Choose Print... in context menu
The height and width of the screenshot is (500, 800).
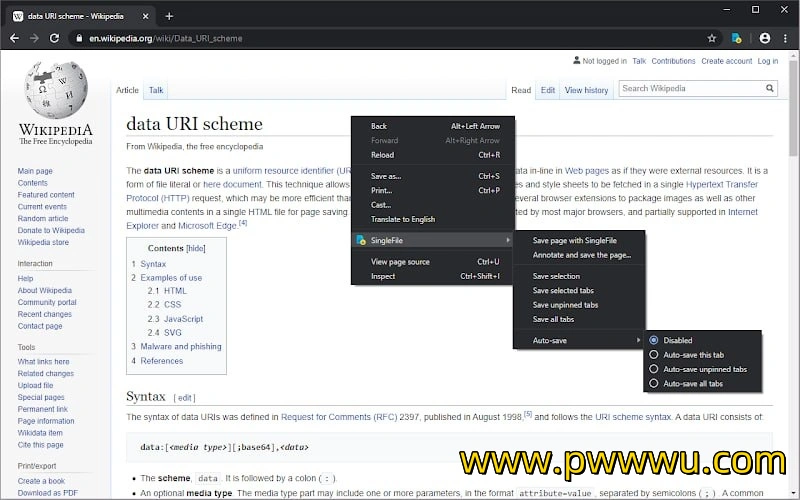(433, 190)
